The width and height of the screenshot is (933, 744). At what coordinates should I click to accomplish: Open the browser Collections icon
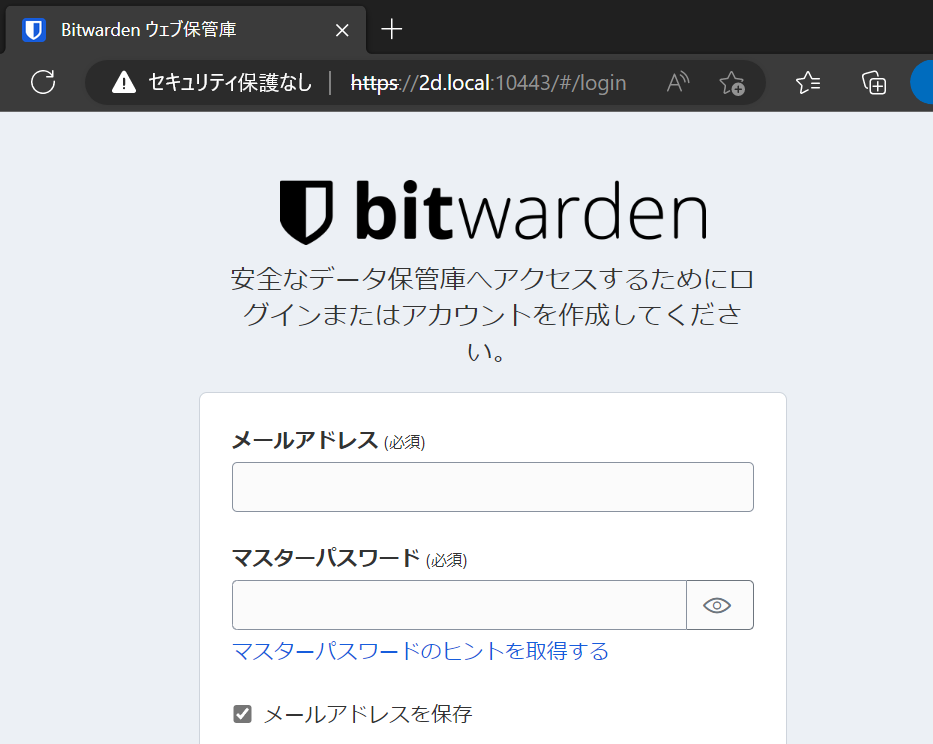coord(874,82)
